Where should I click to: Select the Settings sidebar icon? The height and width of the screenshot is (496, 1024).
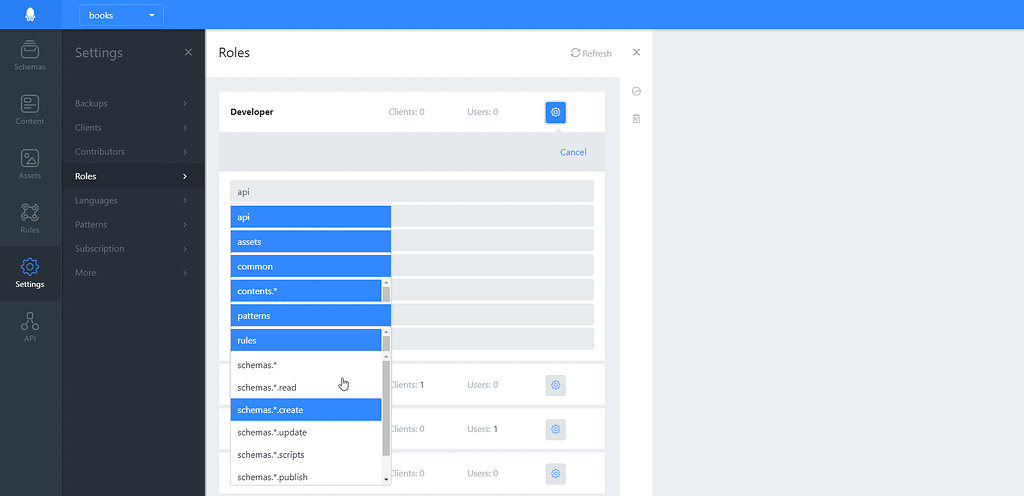(30, 273)
